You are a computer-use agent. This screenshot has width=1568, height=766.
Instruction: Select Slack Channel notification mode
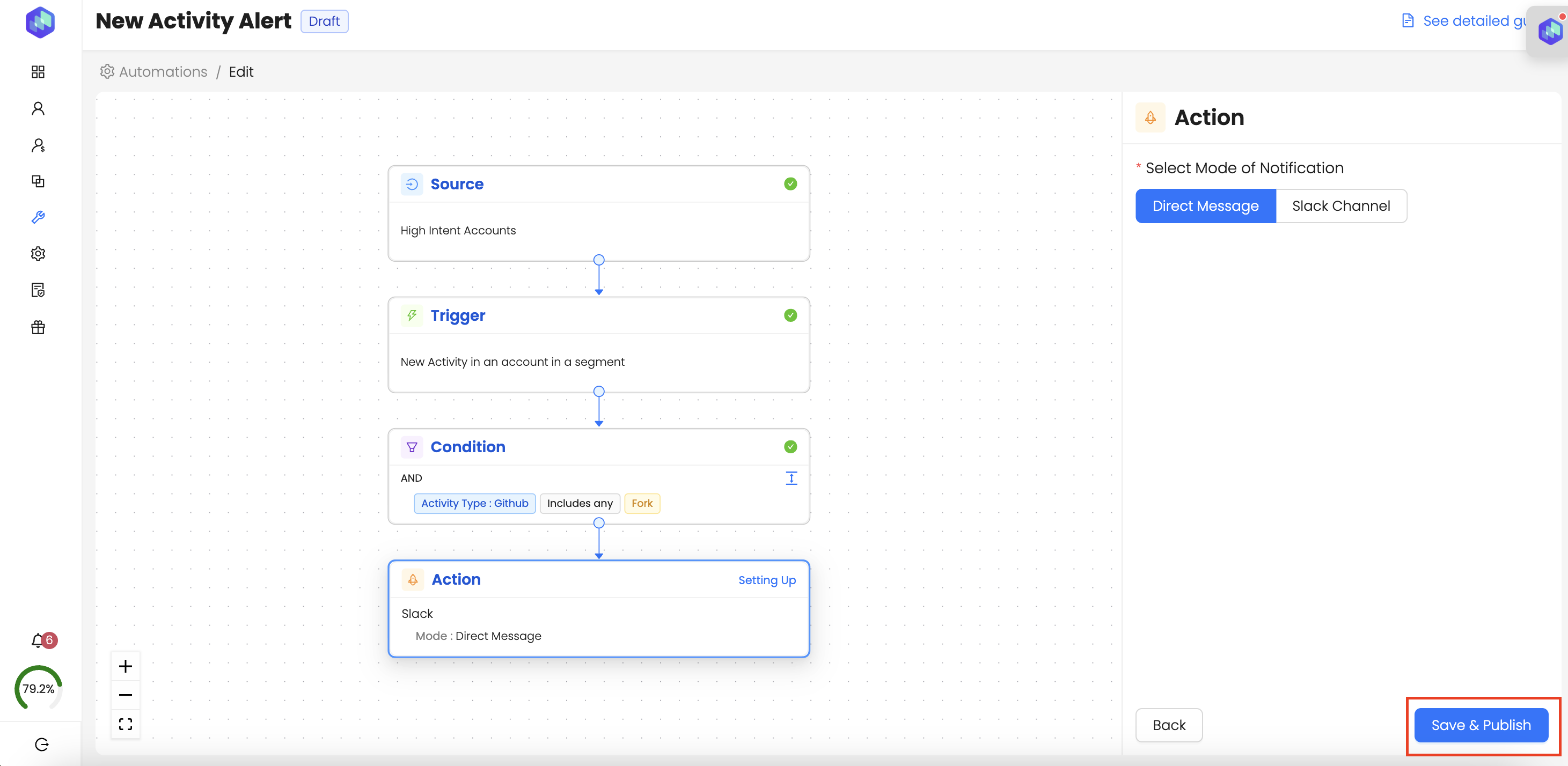[1341, 205]
